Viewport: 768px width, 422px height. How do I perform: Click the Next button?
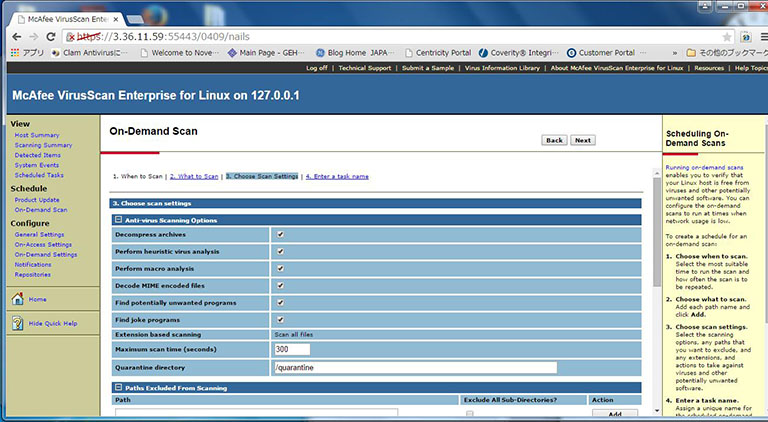pyautogui.click(x=582, y=140)
